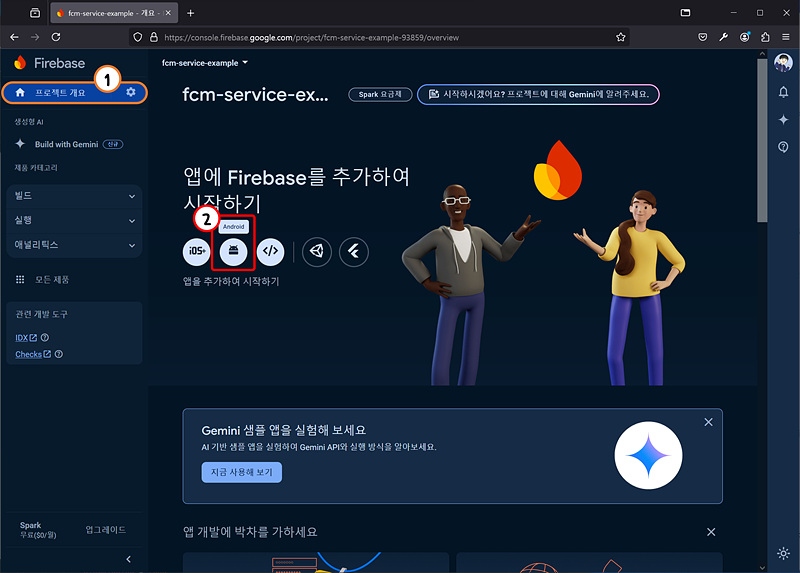Choose the Web app code icon
Viewport: 800px width, 573px height.
(270, 252)
